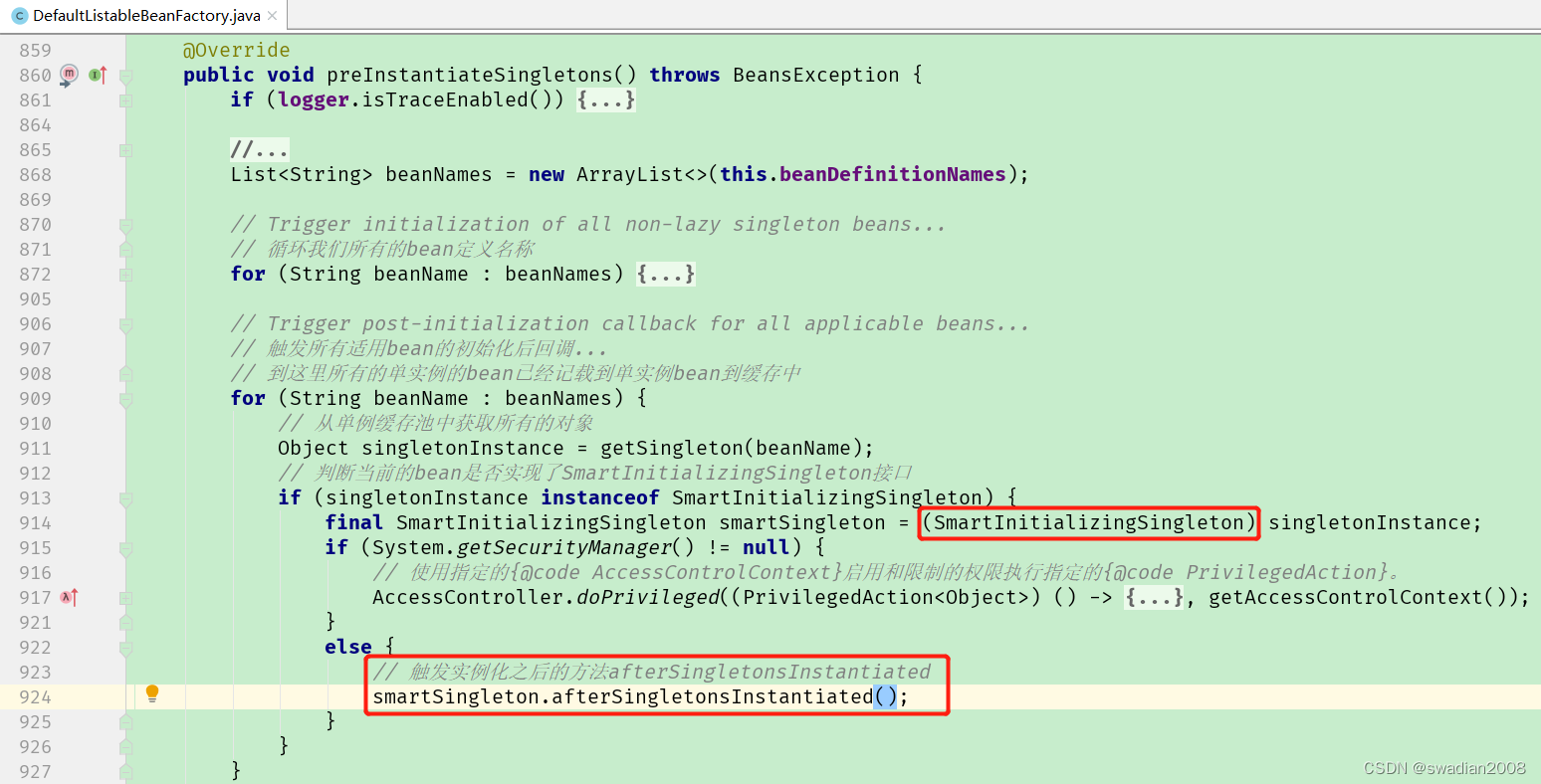Viewport: 1541px width, 784px height.
Task: Select the DefaultListableBeanFactory.java tab
Action: (x=139, y=15)
